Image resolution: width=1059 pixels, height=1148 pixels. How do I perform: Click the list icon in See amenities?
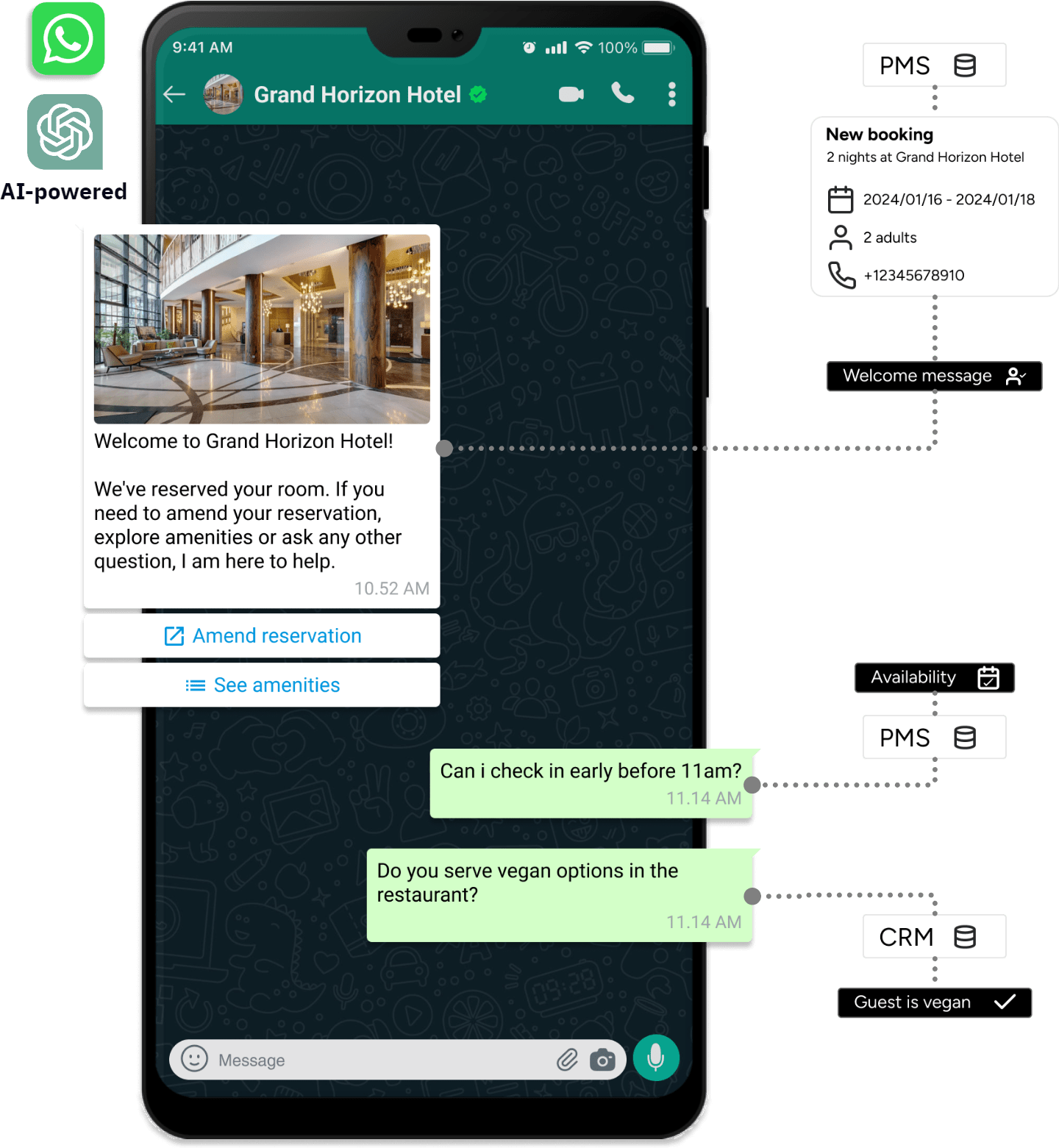196,685
